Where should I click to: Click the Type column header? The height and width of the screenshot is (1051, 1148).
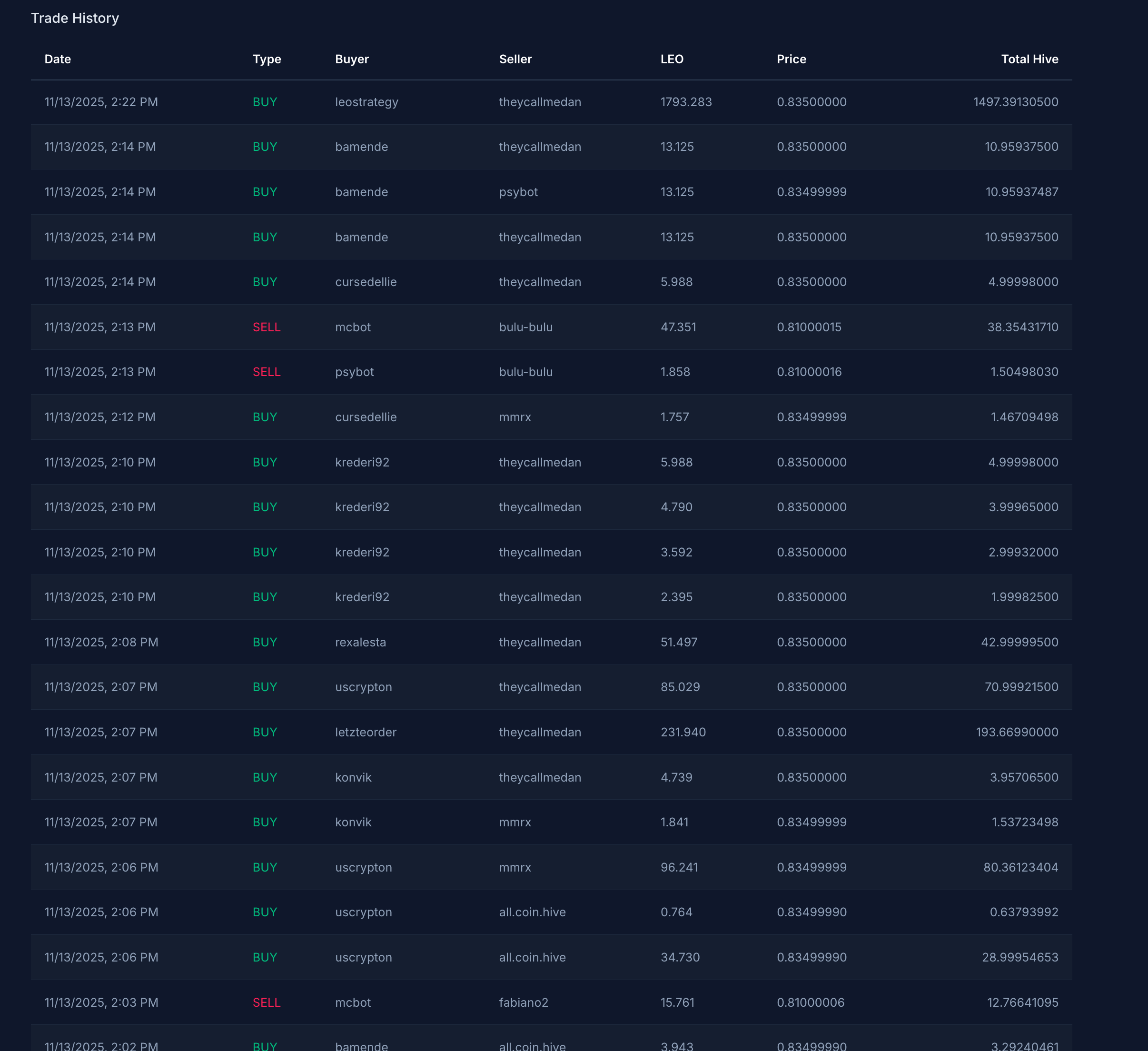point(267,59)
